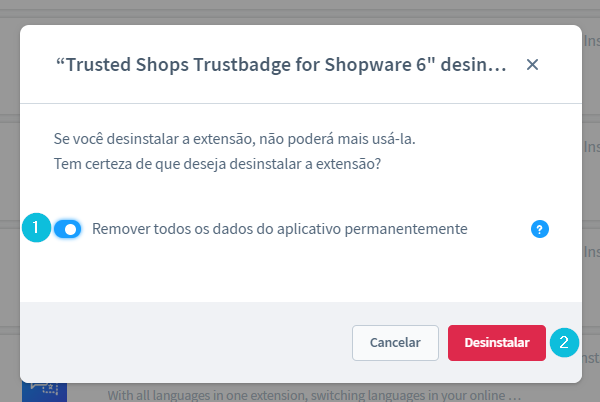600x402 pixels.
Task: Click the Cancelar button
Action: tap(395, 343)
